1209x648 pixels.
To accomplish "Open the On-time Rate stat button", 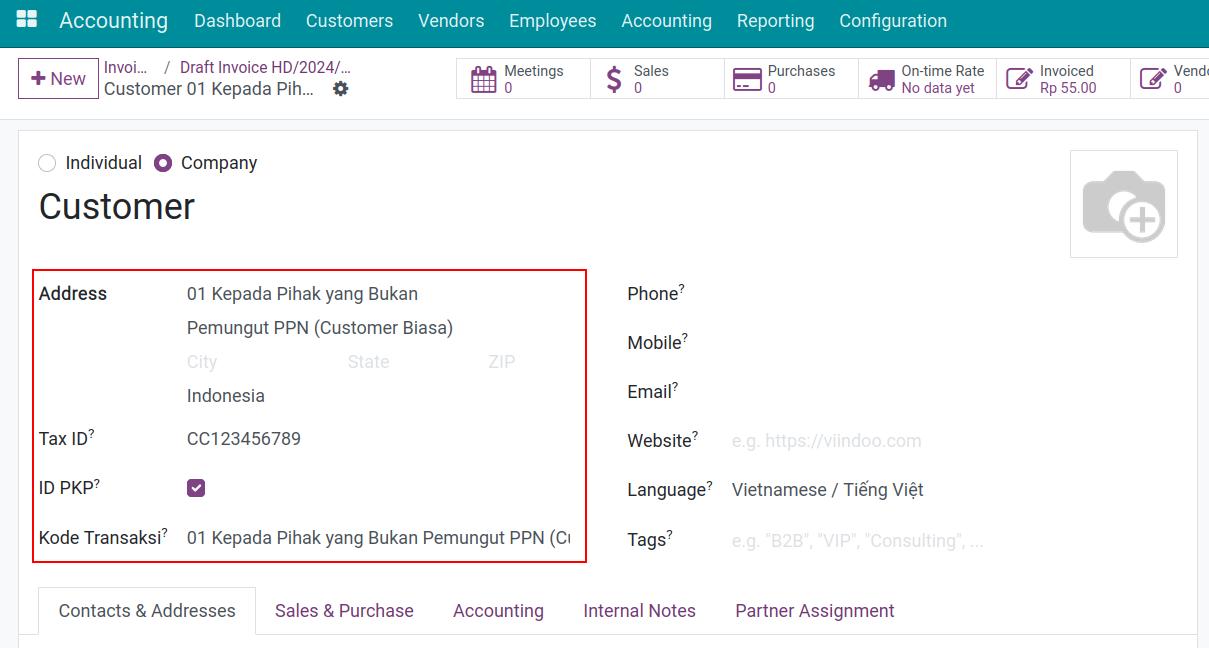I will [x=926, y=79].
